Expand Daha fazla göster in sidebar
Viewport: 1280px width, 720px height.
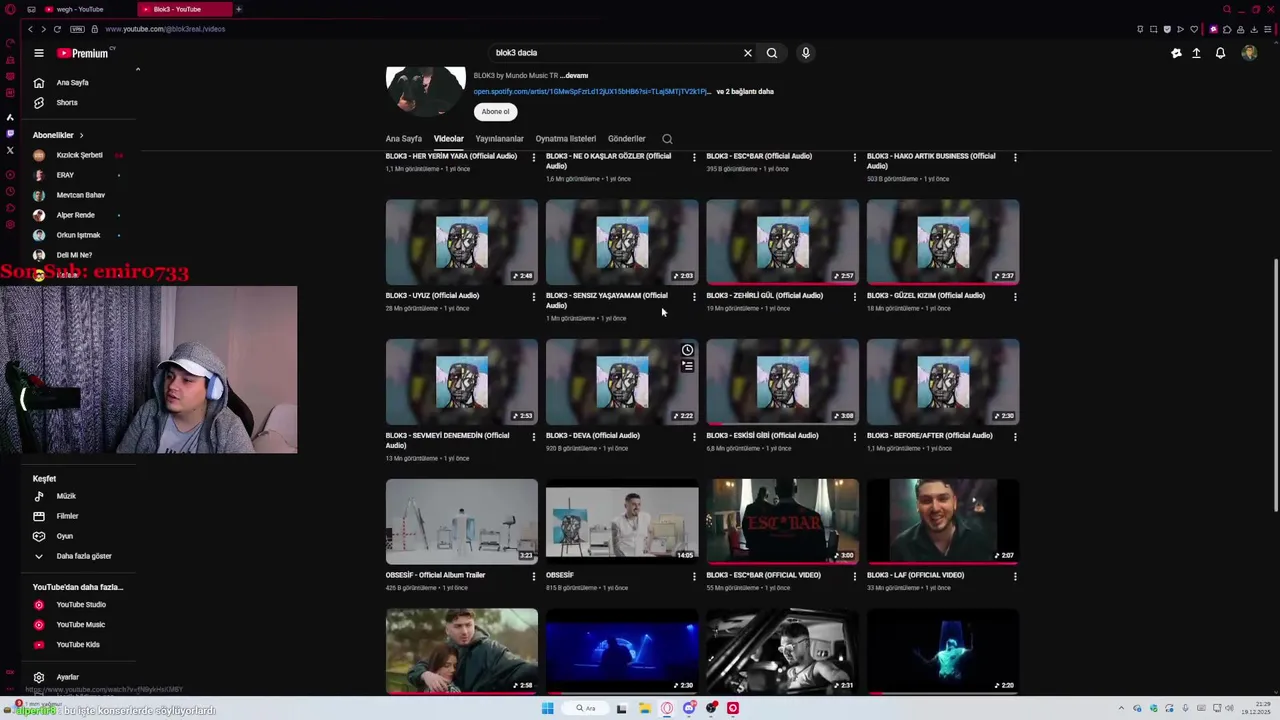click(84, 556)
